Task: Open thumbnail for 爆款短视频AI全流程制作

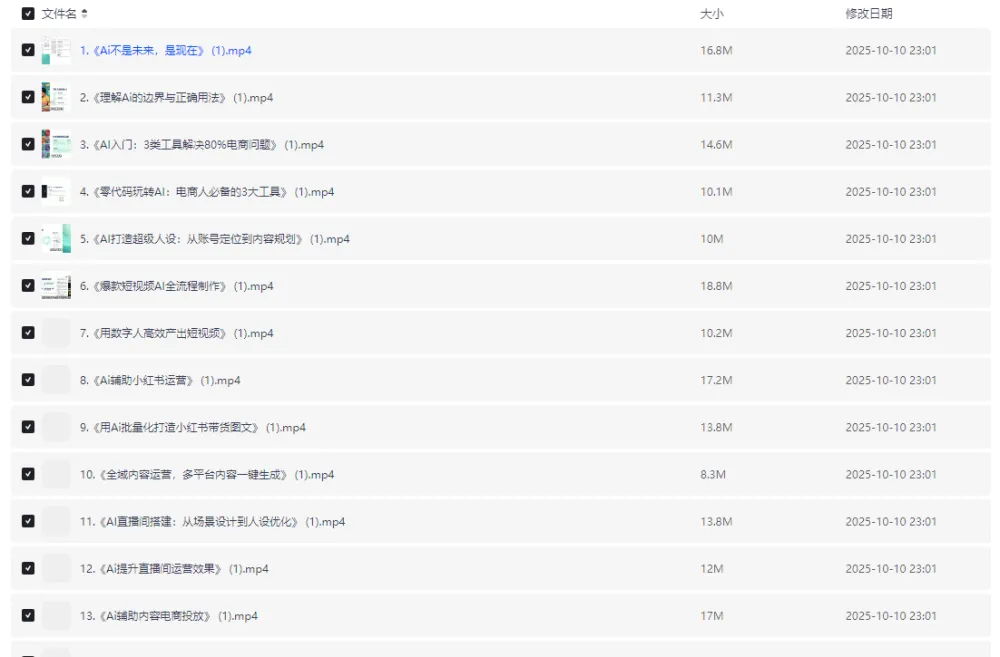Action: coord(56,286)
